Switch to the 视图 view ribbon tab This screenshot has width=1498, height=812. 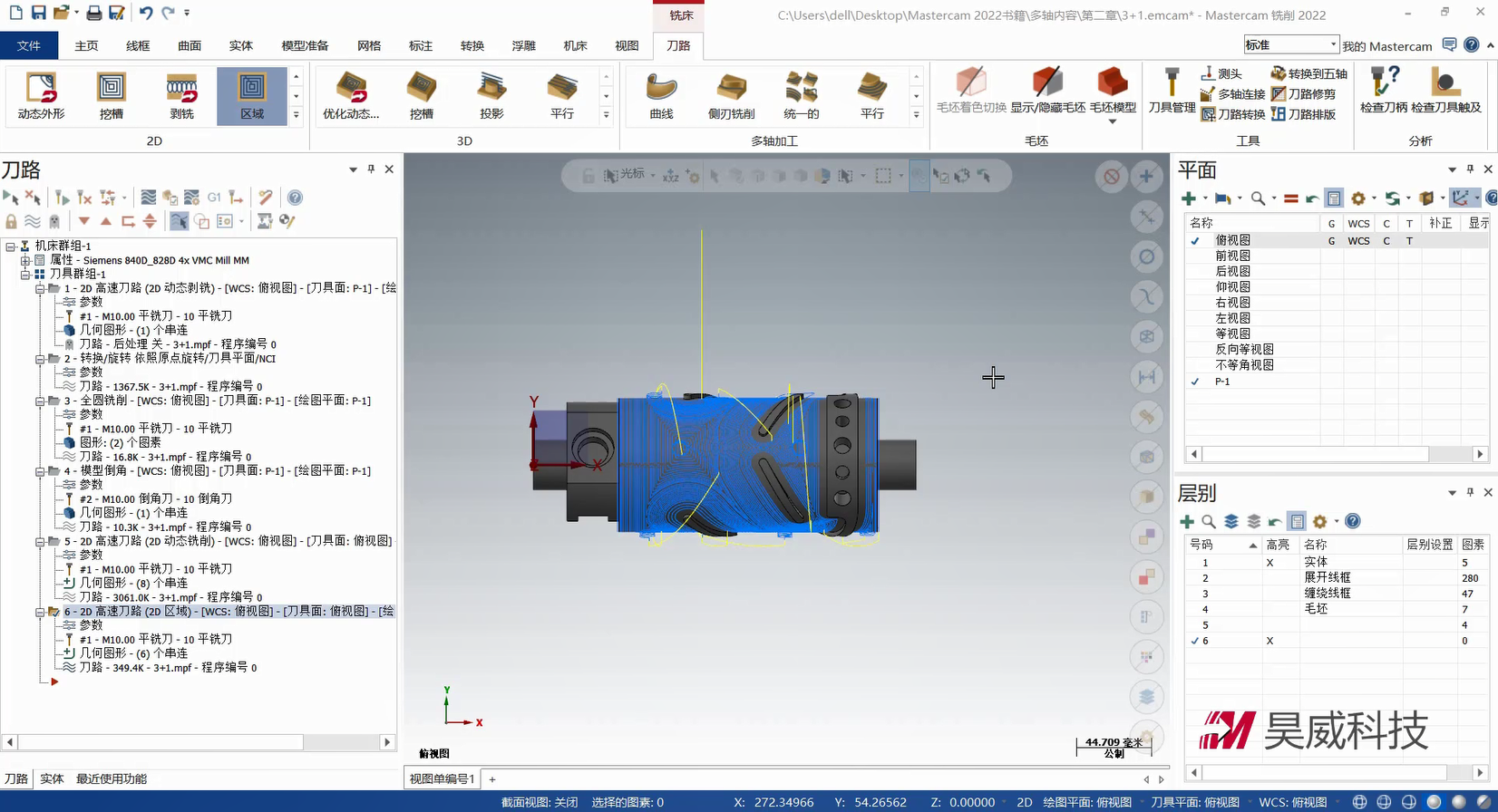pyautogui.click(x=627, y=45)
